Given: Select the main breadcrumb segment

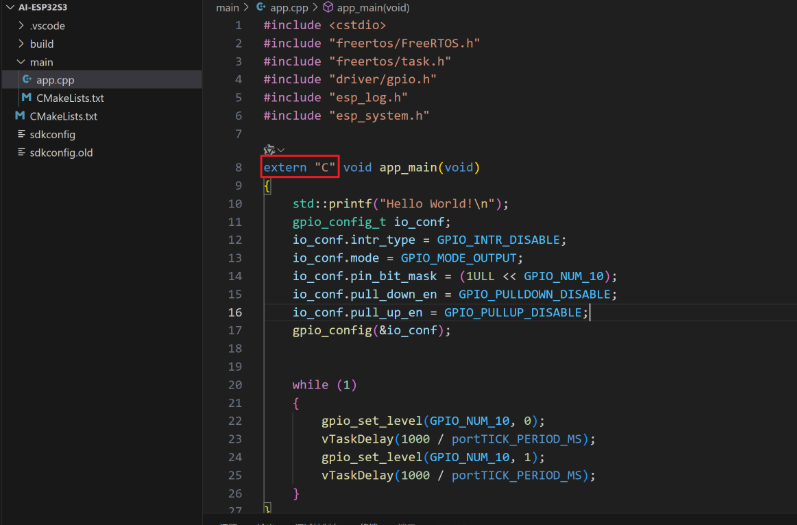Looking at the screenshot, I should [x=227, y=8].
